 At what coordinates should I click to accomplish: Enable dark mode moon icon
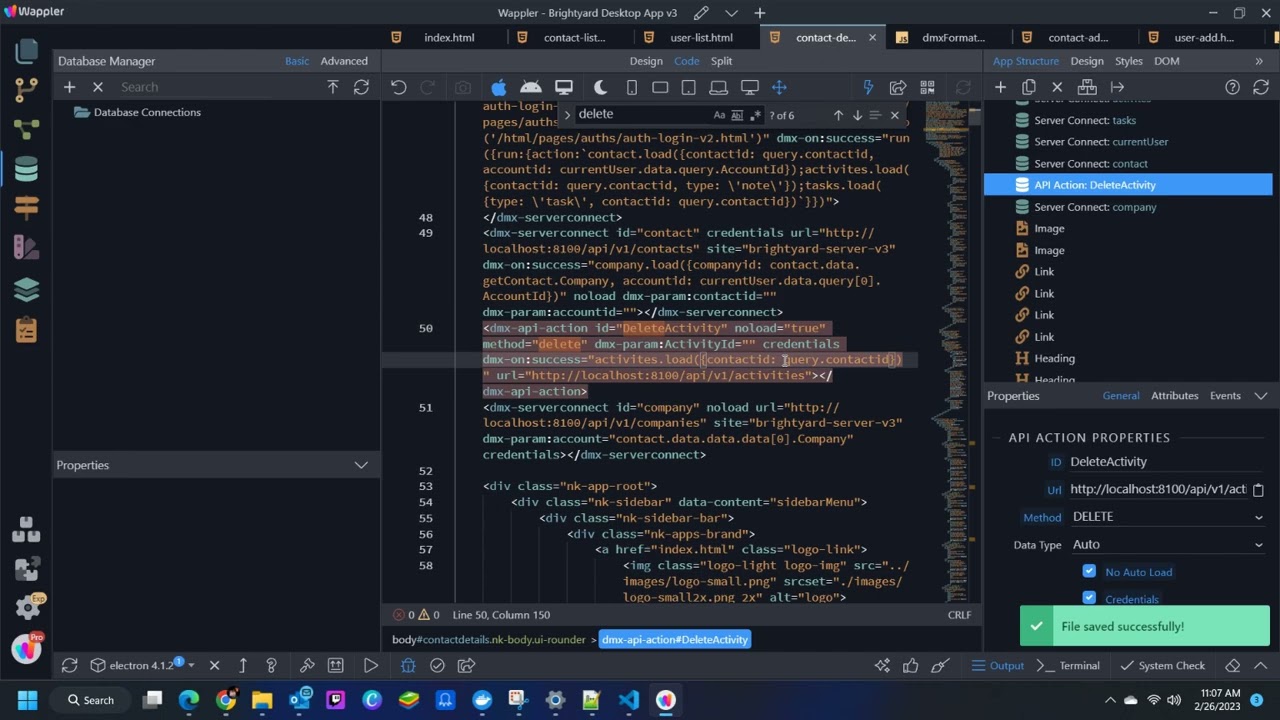click(600, 88)
